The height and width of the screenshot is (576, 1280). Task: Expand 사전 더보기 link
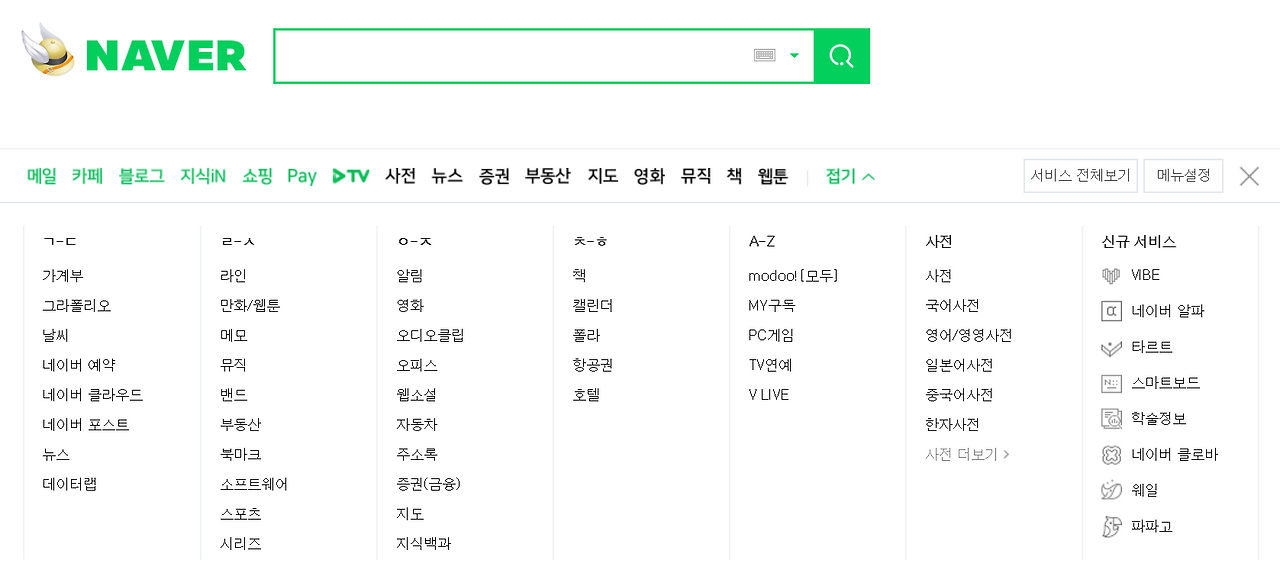pos(967,454)
